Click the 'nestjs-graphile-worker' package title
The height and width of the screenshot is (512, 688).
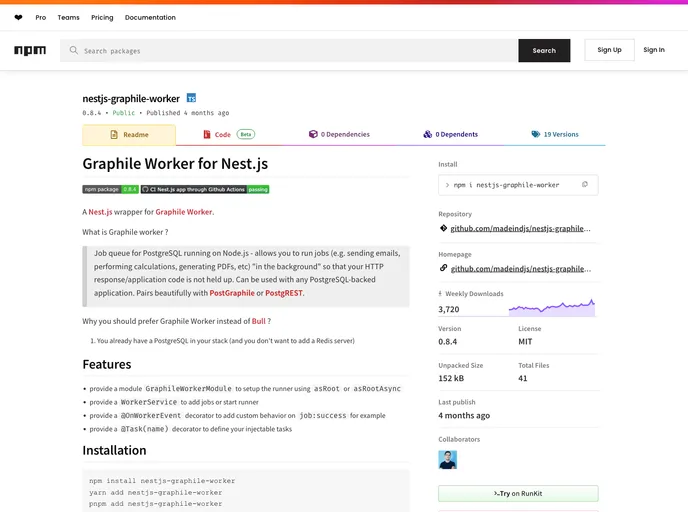pyautogui.click(x=131, y=98)
